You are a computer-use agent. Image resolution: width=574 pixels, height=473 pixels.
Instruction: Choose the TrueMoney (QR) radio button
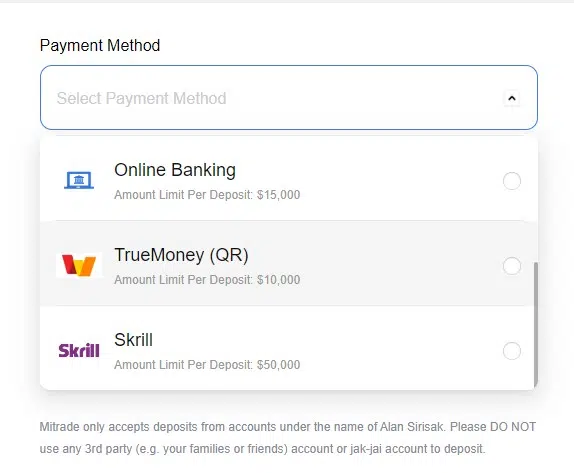point(512,266)
